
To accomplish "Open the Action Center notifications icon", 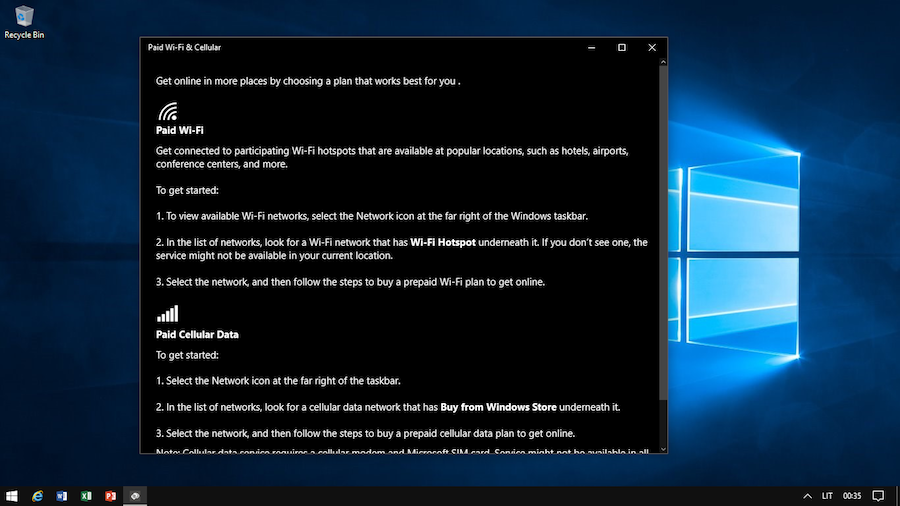I will tap(878, 495).
